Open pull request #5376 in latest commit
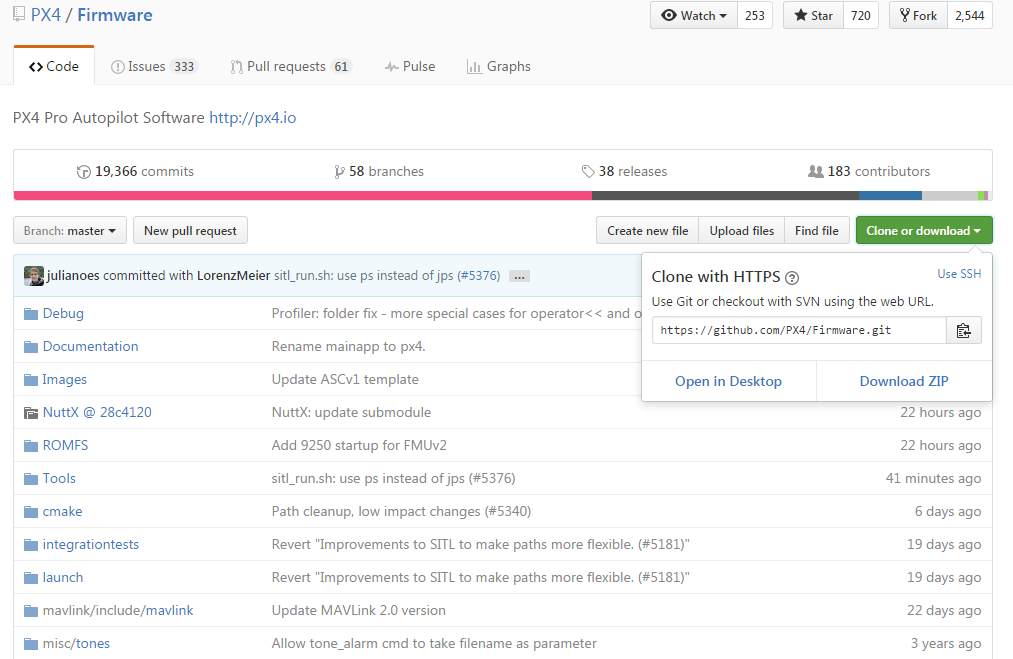1013x659 pixels. [x=479, y=276]
